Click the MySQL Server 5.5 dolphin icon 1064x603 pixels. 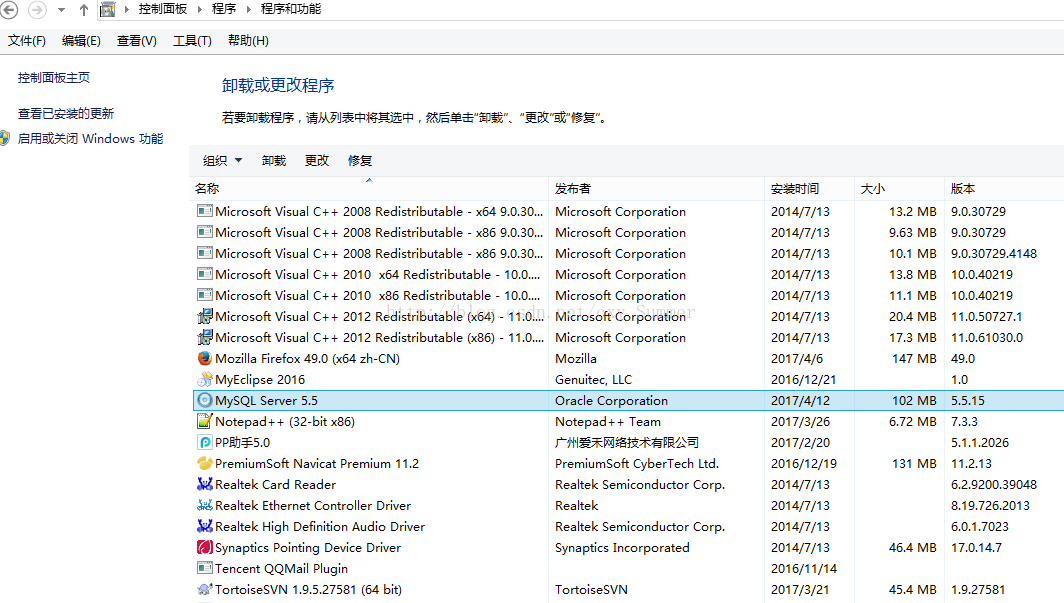click(203, 400)
